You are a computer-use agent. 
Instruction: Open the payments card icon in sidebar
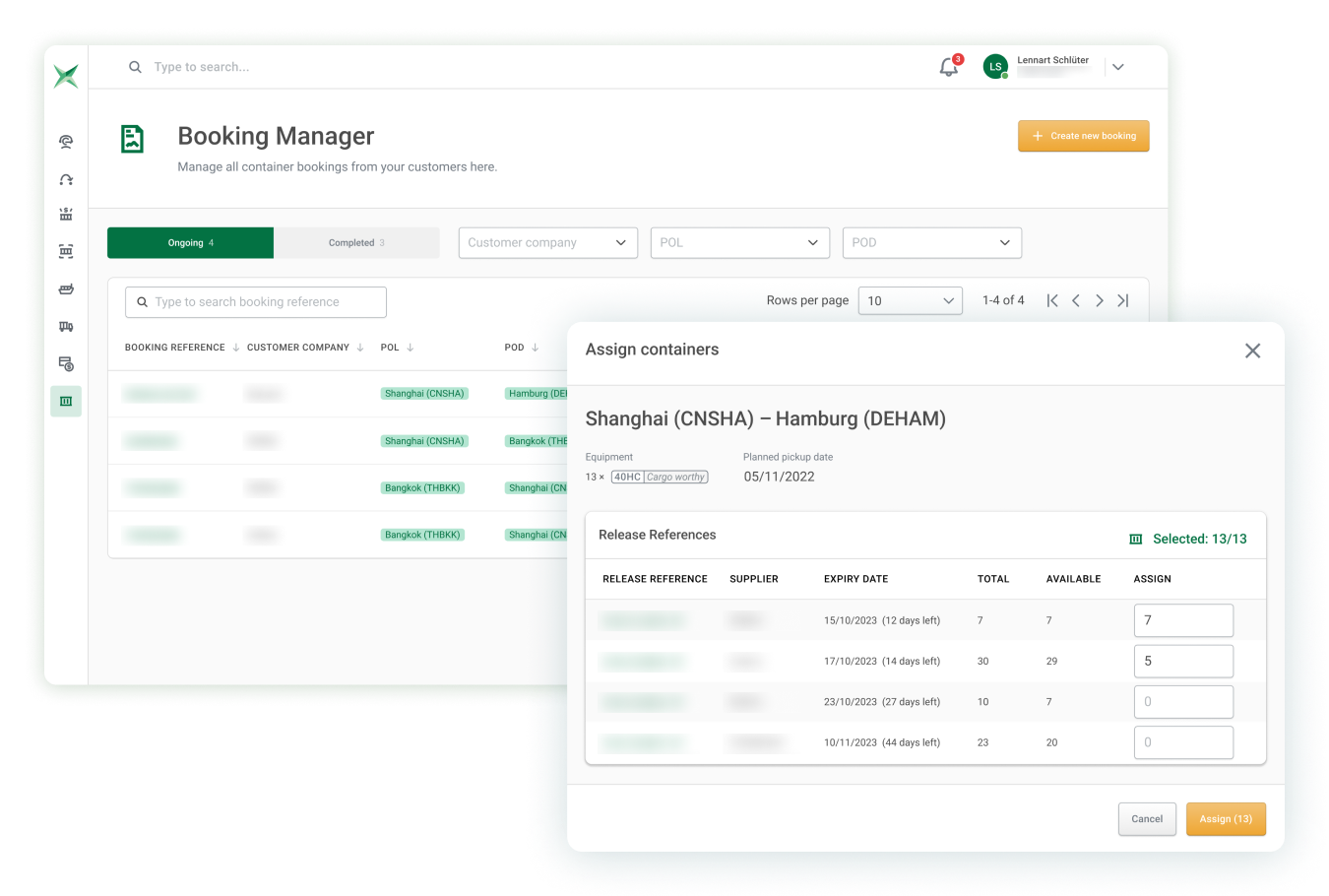click(x=66, y=364)
